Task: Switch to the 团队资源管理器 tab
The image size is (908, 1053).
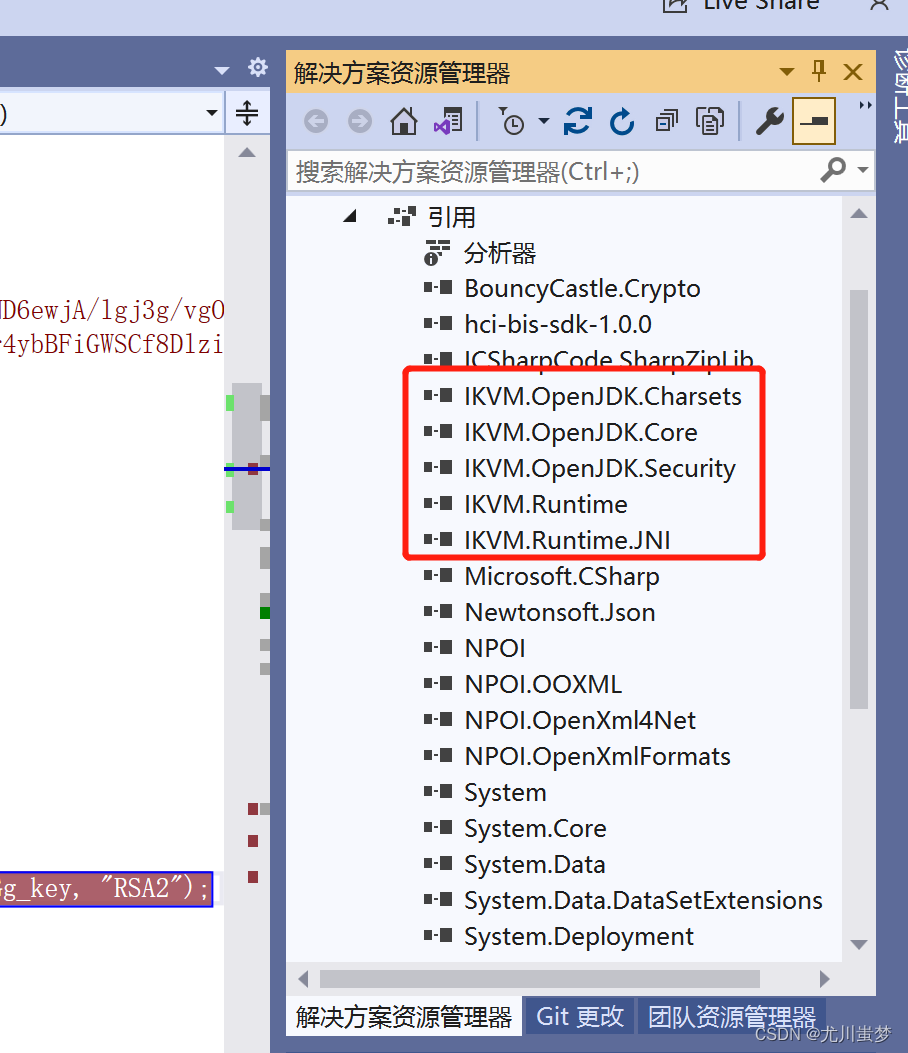Action: click(x=731, y=1017)
